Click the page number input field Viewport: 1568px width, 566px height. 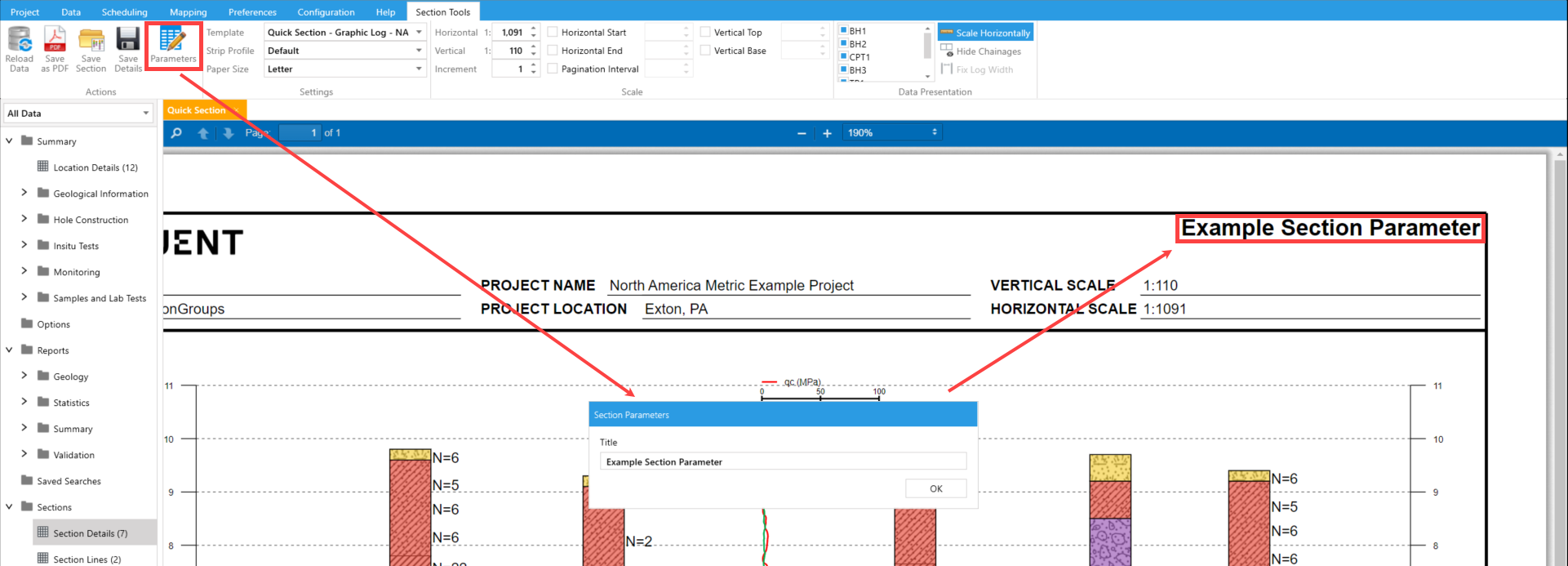[300, 132]
